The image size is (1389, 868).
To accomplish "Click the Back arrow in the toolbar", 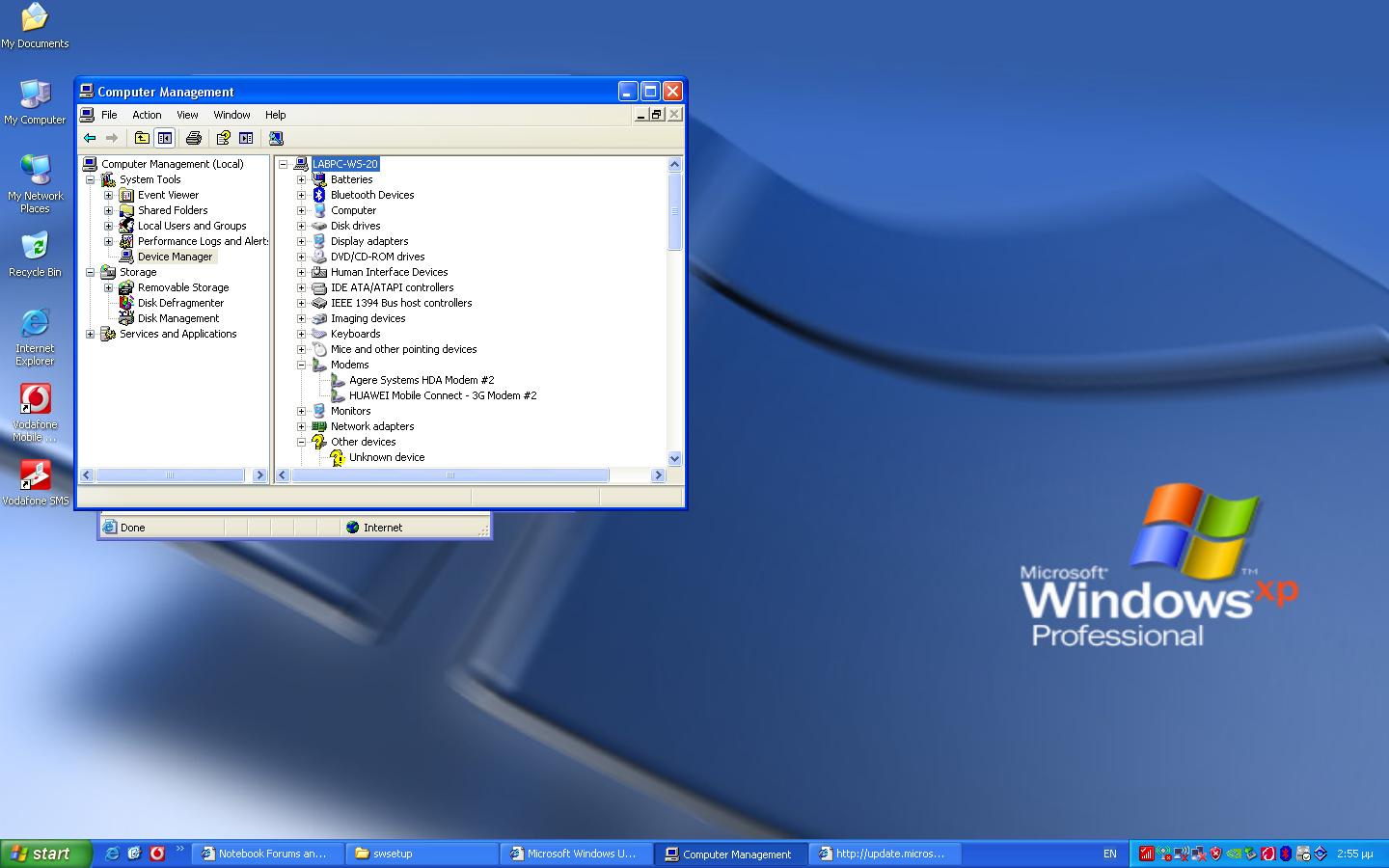I will tap(90, 138).
